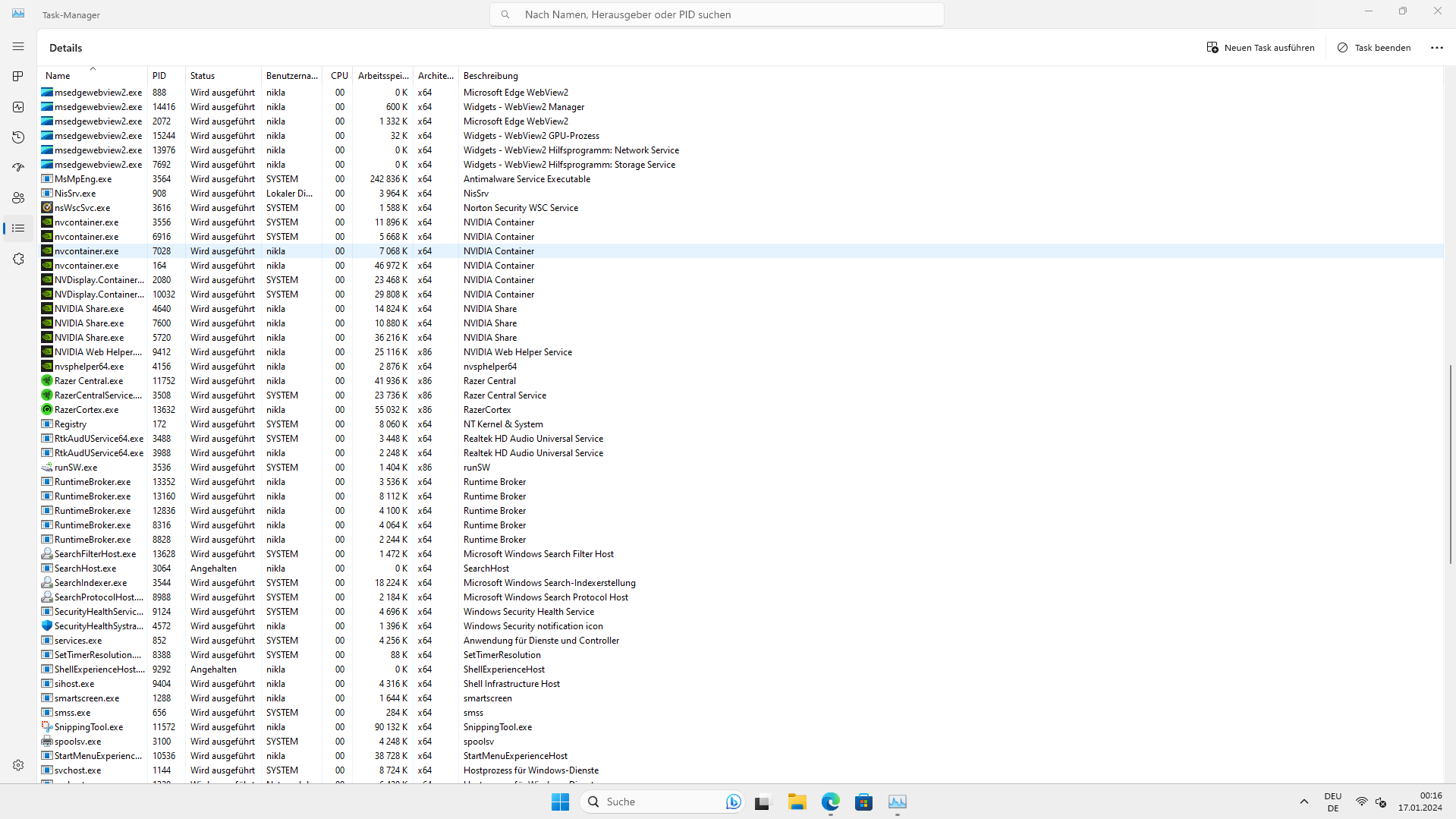Focus the process search field
The width and height of the screenshot is (1456, 819).
click(x=717, y=14)
